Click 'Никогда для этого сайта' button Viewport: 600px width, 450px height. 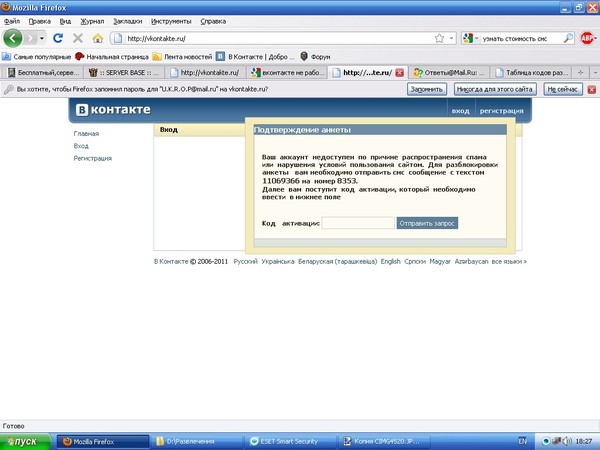click(x=495, y=89)
